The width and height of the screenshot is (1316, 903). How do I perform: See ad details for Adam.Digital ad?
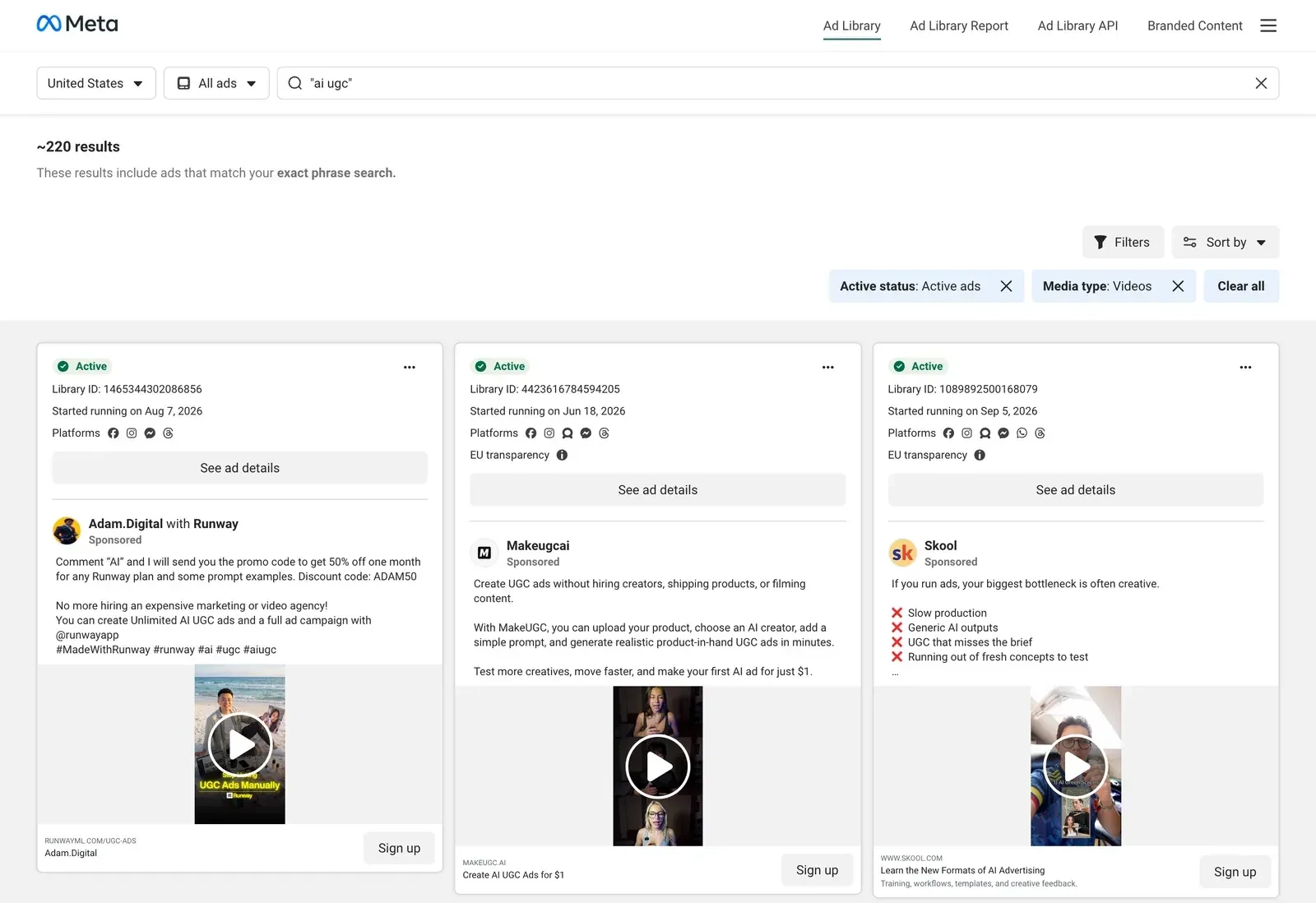click(x=239, y=468)
